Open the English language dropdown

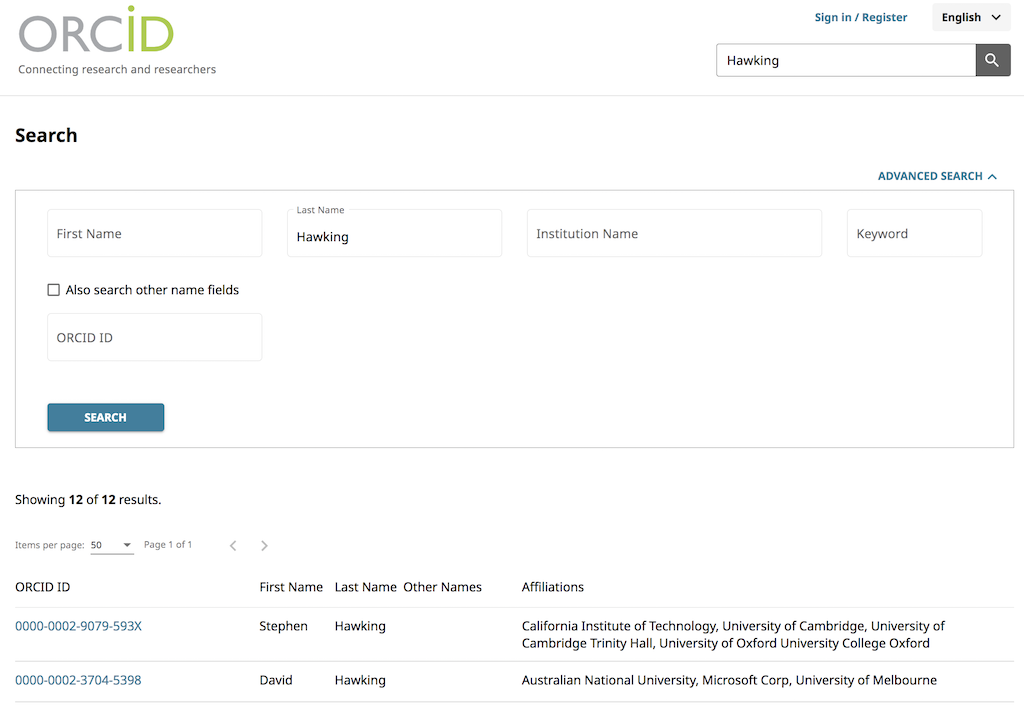click(x=971, y=17)
